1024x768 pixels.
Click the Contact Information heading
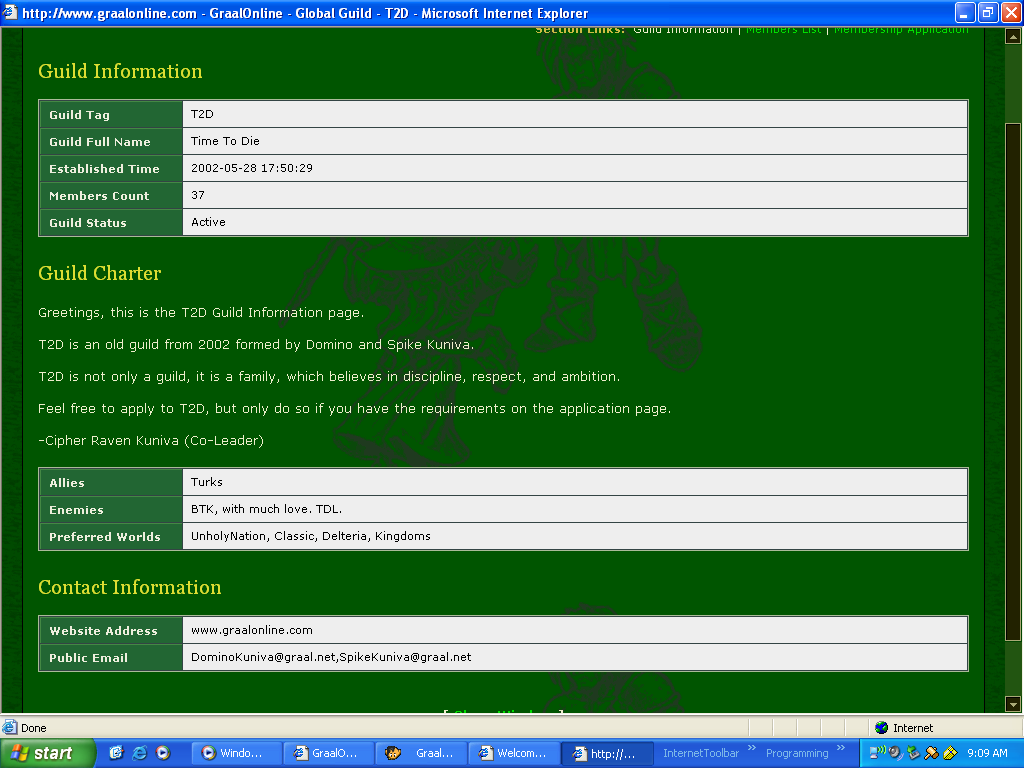point(129,587)
